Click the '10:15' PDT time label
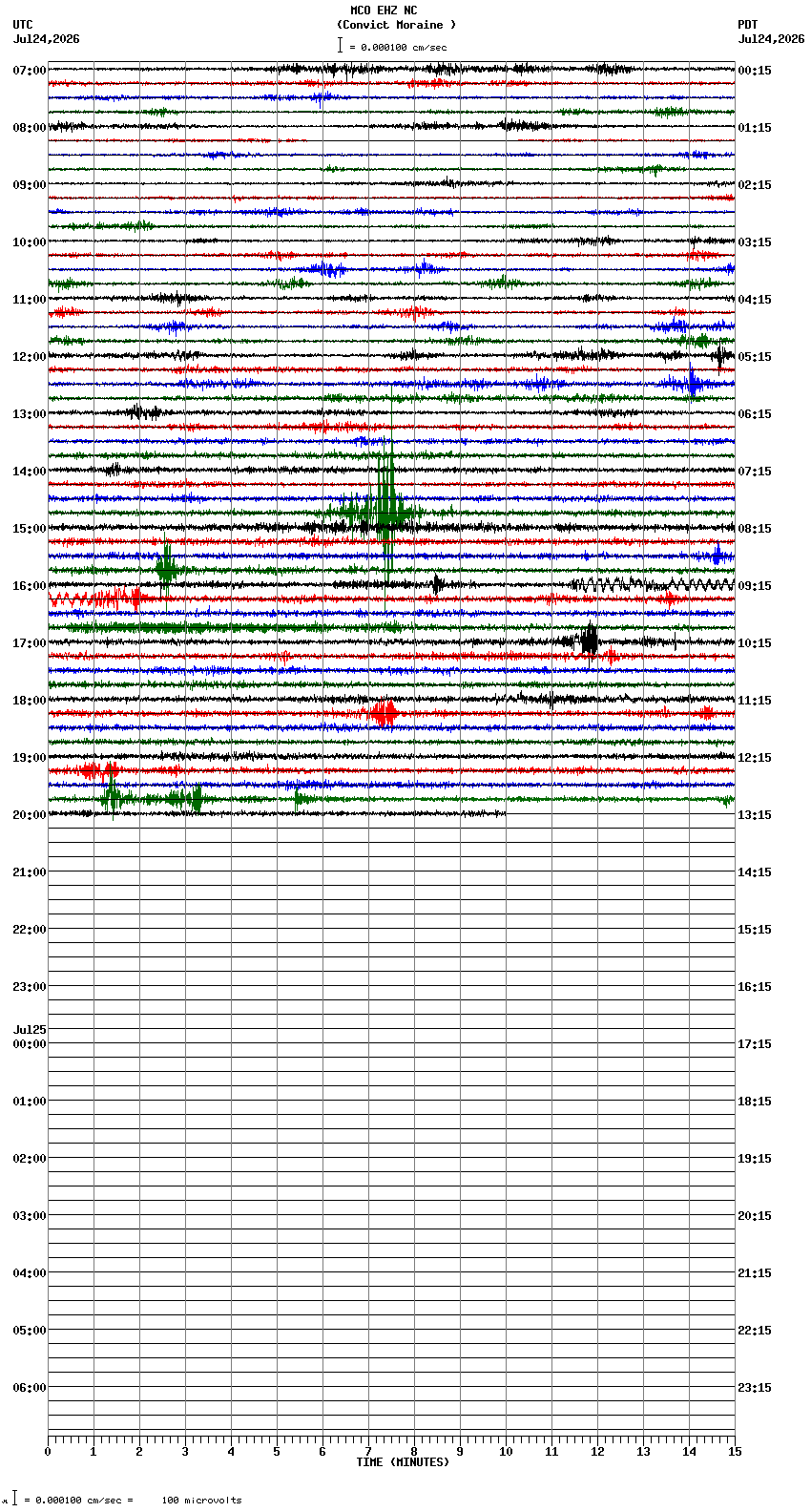 pos(755,643)
